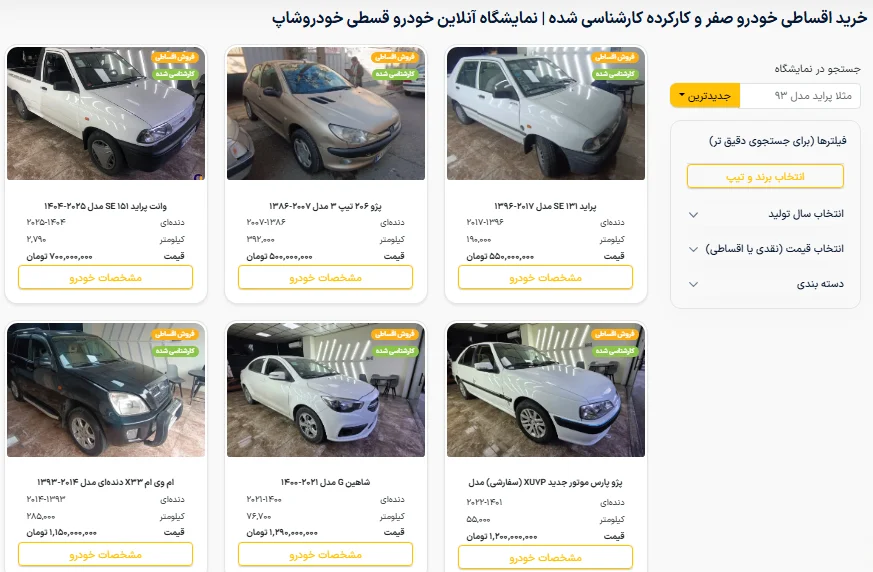Click مشخصات خودرو for MVM X33
The height and width of the screenshot is (572, 873).
pos(106,555)
